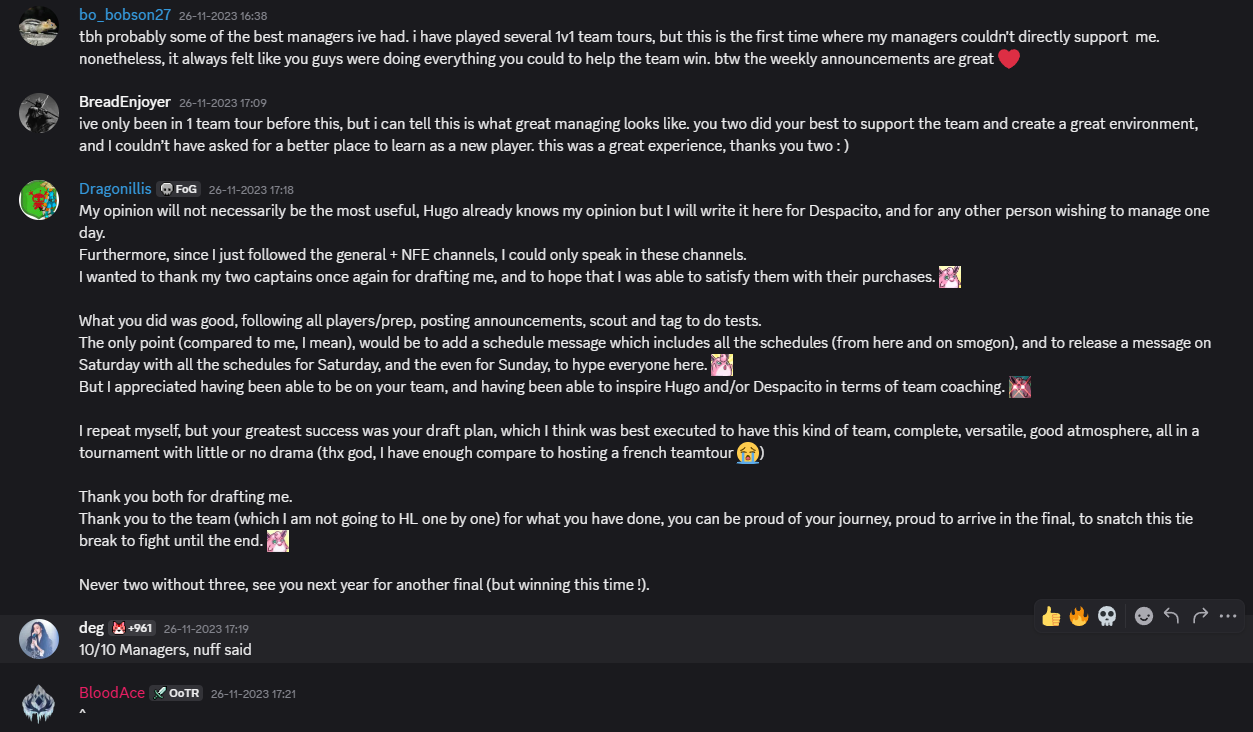The height and width of the screenshot is (732, 1253).
Task: React with fire emoji
Action: [x=1079, y=616]
